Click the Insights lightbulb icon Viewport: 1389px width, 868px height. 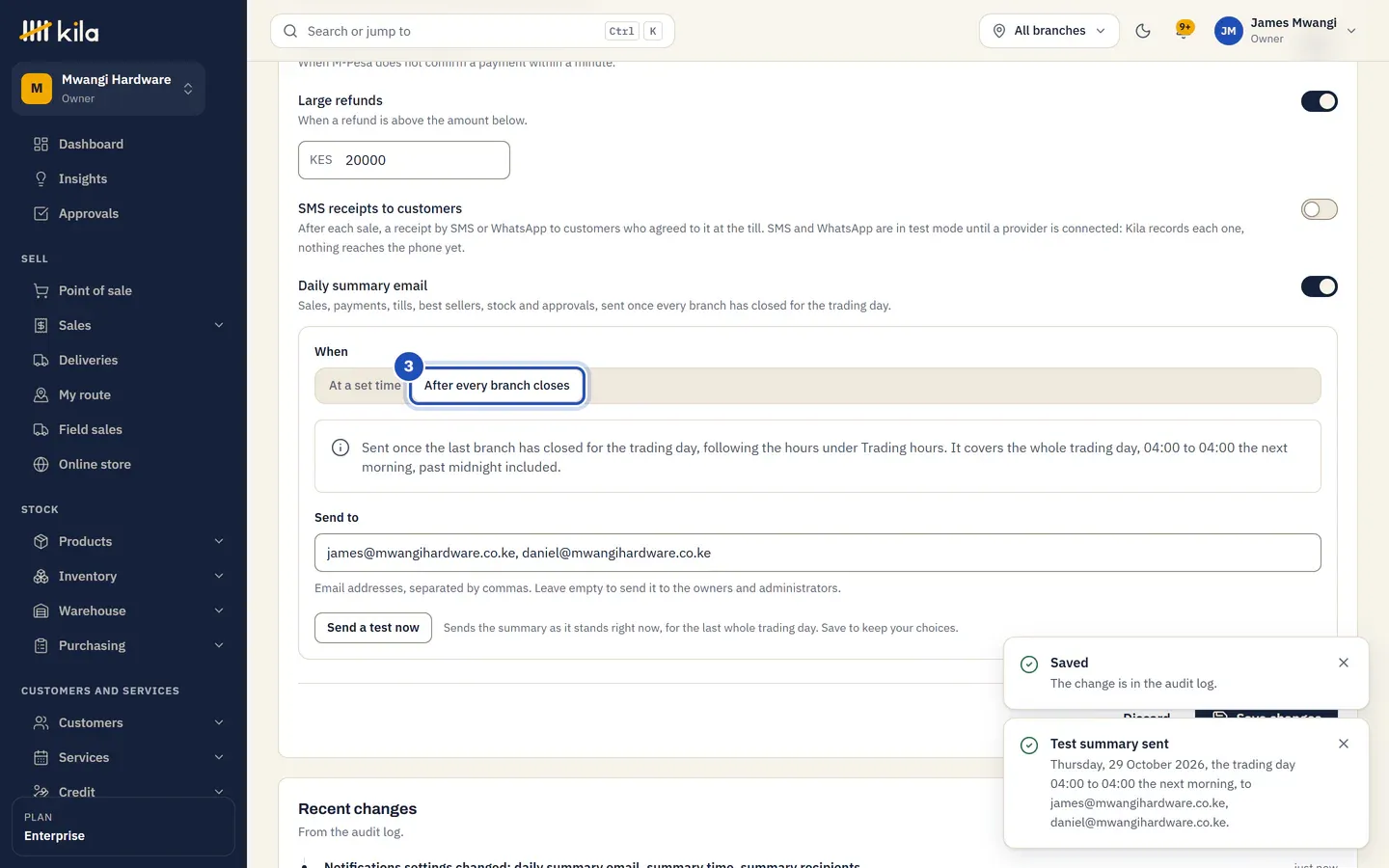pos(41,179)
